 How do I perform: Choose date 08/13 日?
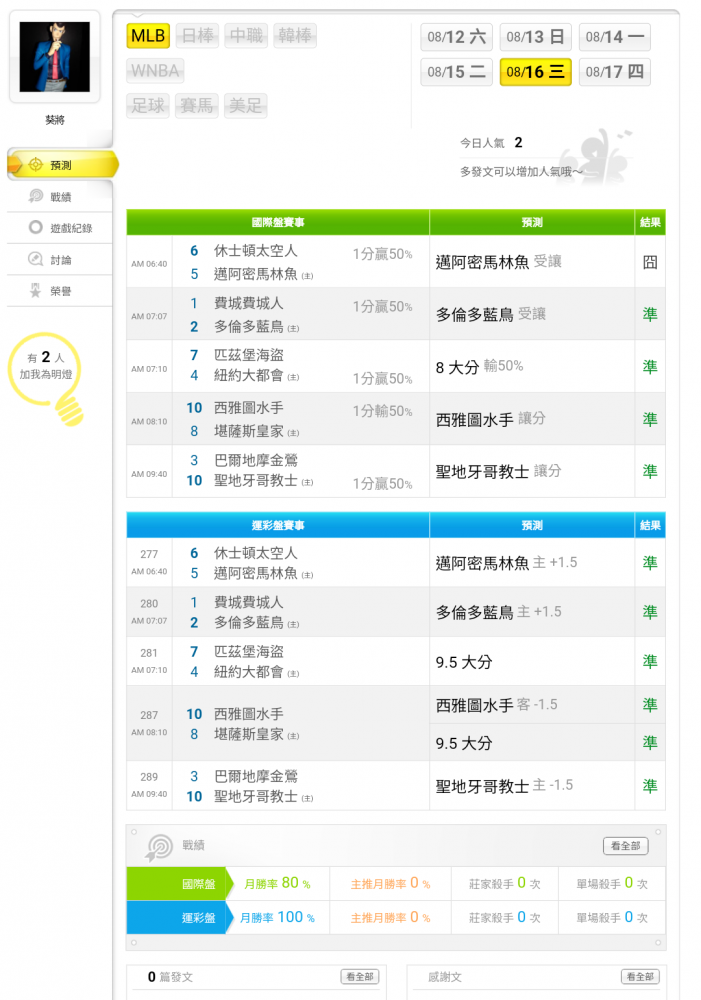click(x=535, y=37)
